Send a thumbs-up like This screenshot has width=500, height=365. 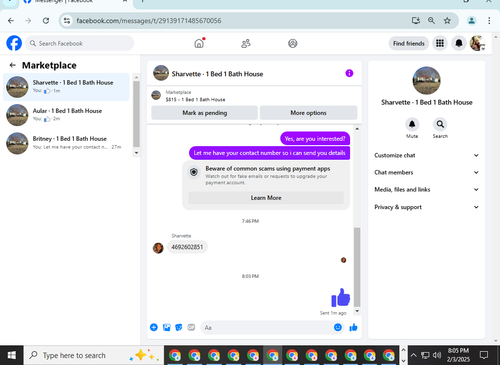coord(353,327)
